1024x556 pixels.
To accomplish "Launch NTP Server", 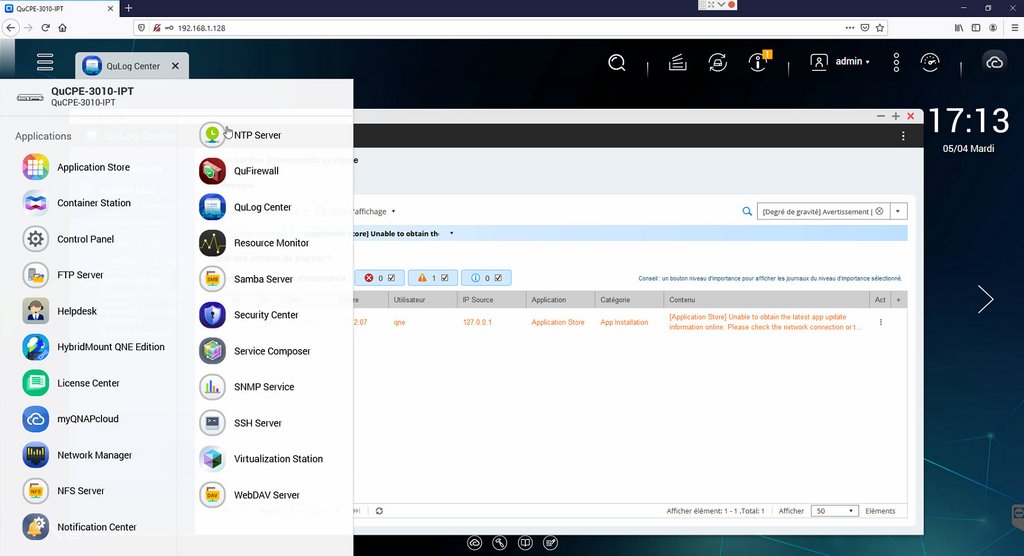I will pos(240,135).
